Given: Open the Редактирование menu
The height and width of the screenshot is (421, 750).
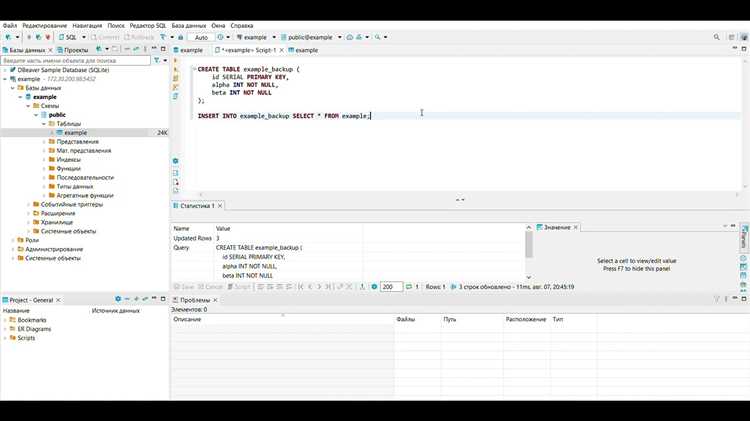Looking at the screenshot, I should pyautogui.click(x=44, y=26).
